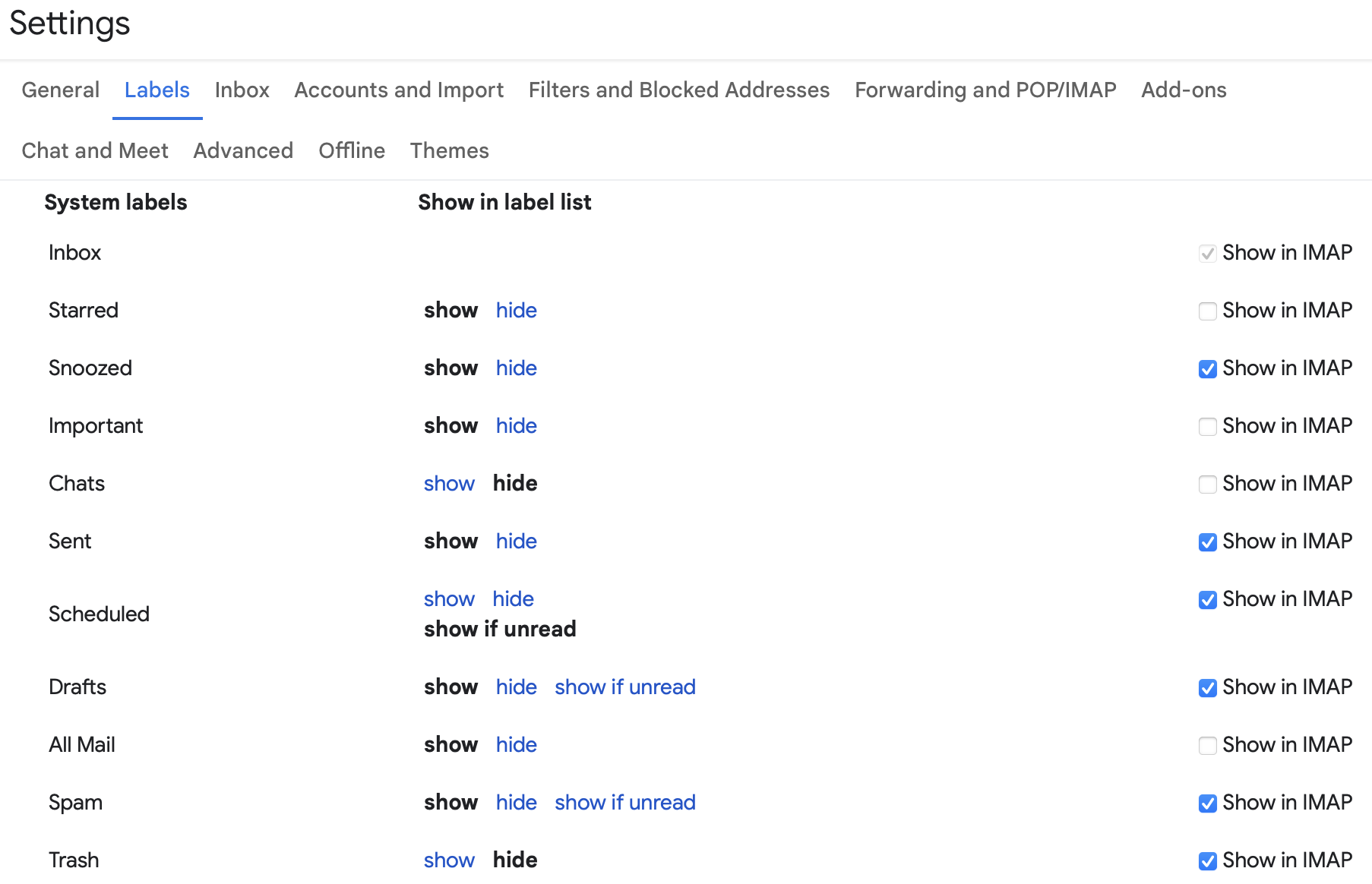Uncheck Show in IMAP for Sent
Image resolution: width=1372 pixels, height=884 pixels.
(x=1208, y=541)
